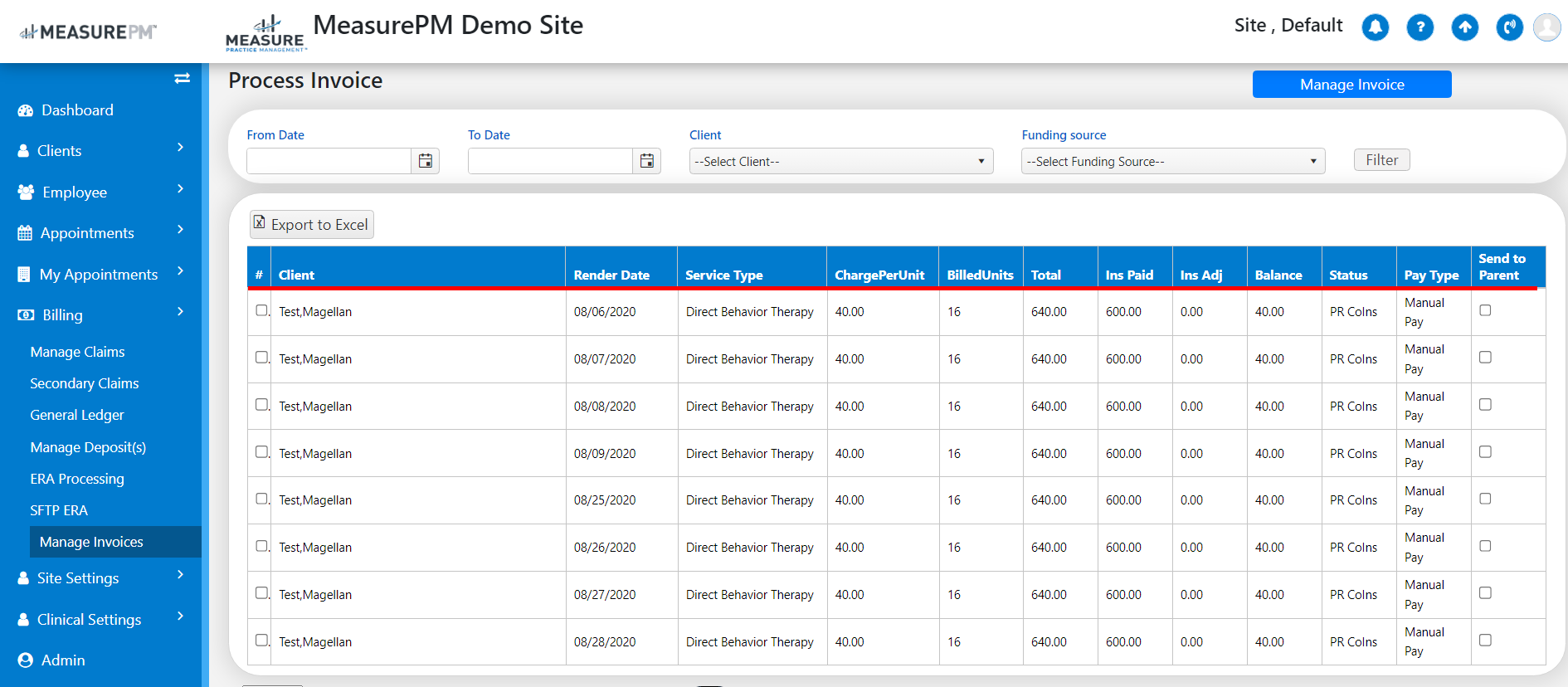This screenshot has height=687, width=1568.
Task: Collapse sidebar with the swap arrows icon
Action: [183, 78]
